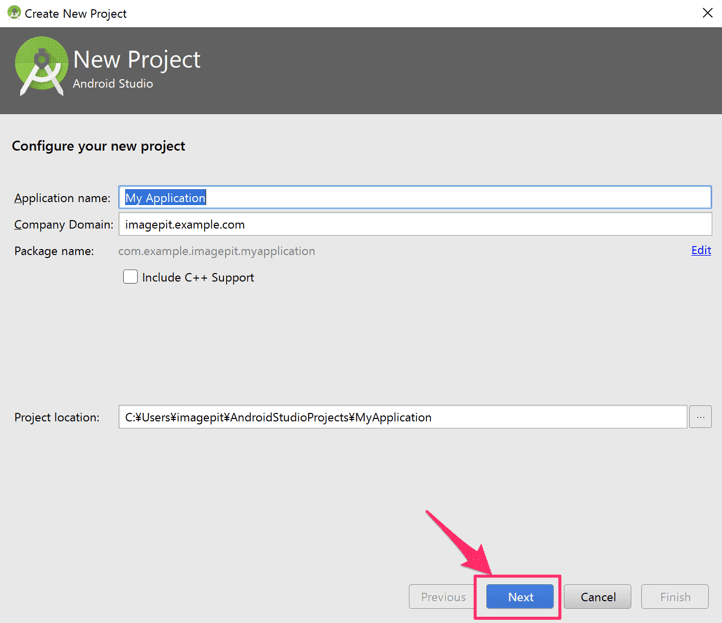This screenshot has height=623, width=722.
Task: Click the Project location label
Action: click(57, 417)
